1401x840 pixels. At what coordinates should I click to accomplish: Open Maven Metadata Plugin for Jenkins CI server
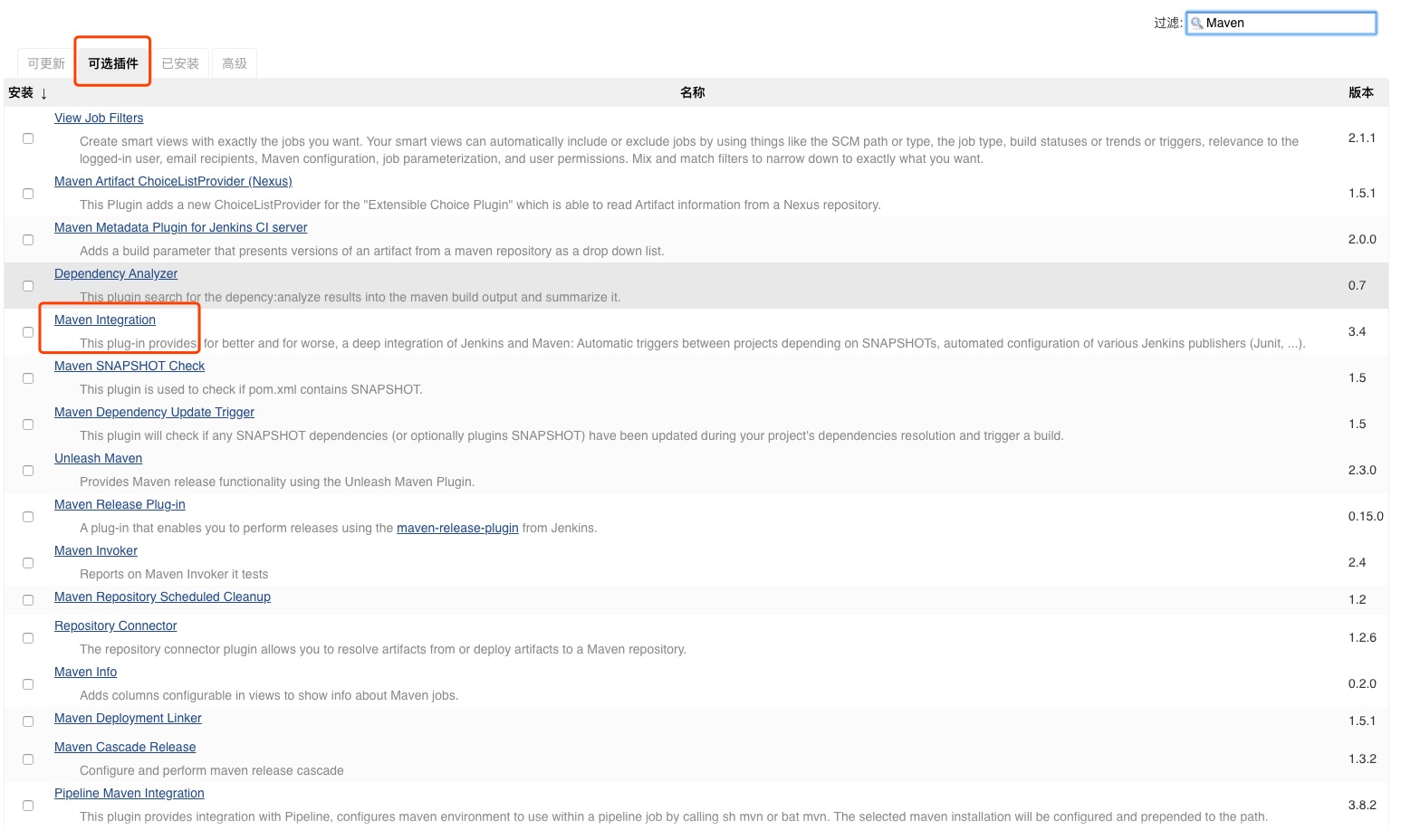pos(180,227)
